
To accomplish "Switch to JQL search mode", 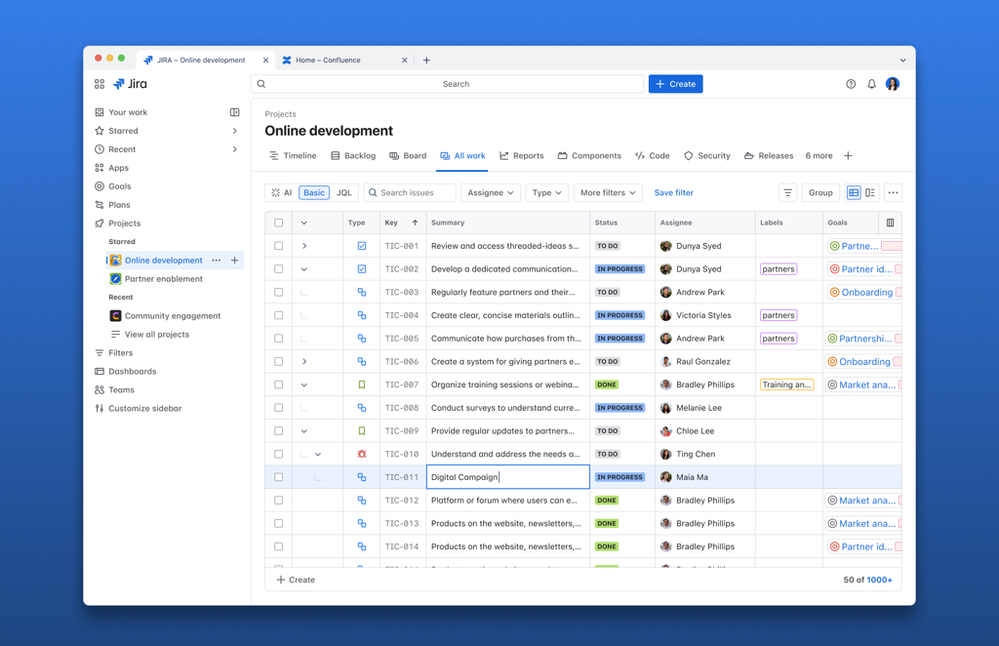I will [344, 192].
